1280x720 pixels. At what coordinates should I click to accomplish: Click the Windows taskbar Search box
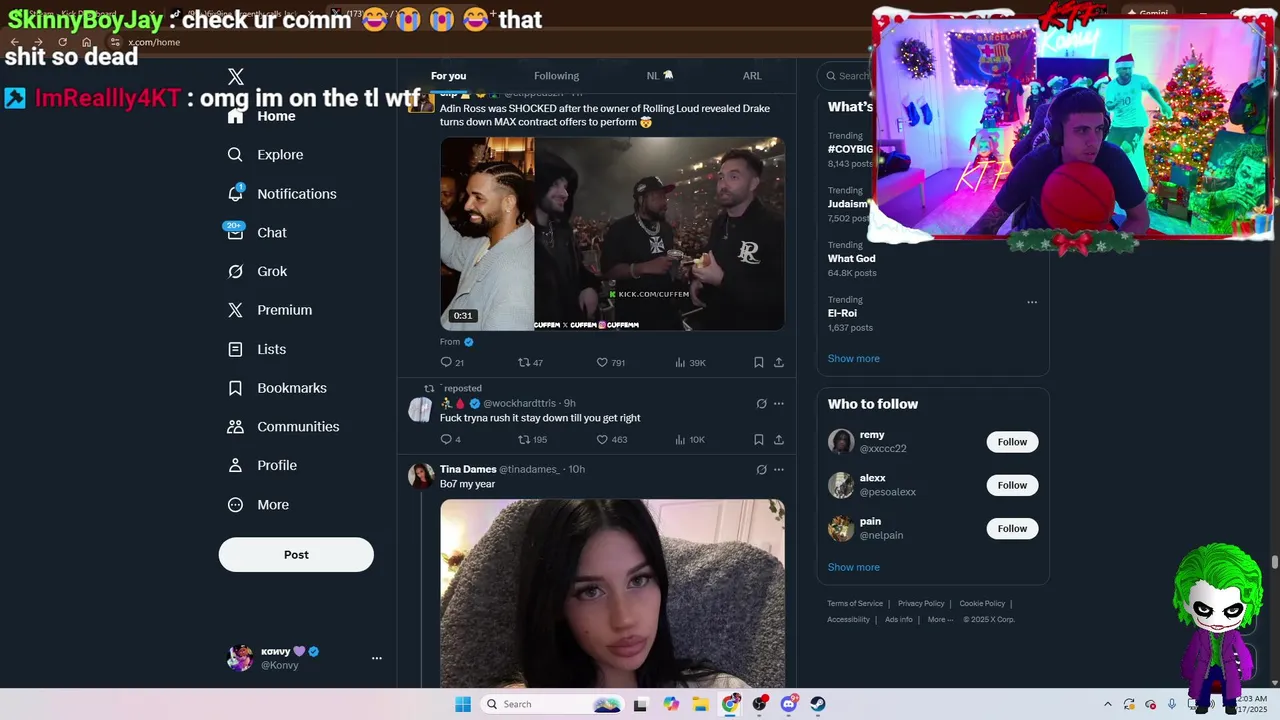(550, 704)
